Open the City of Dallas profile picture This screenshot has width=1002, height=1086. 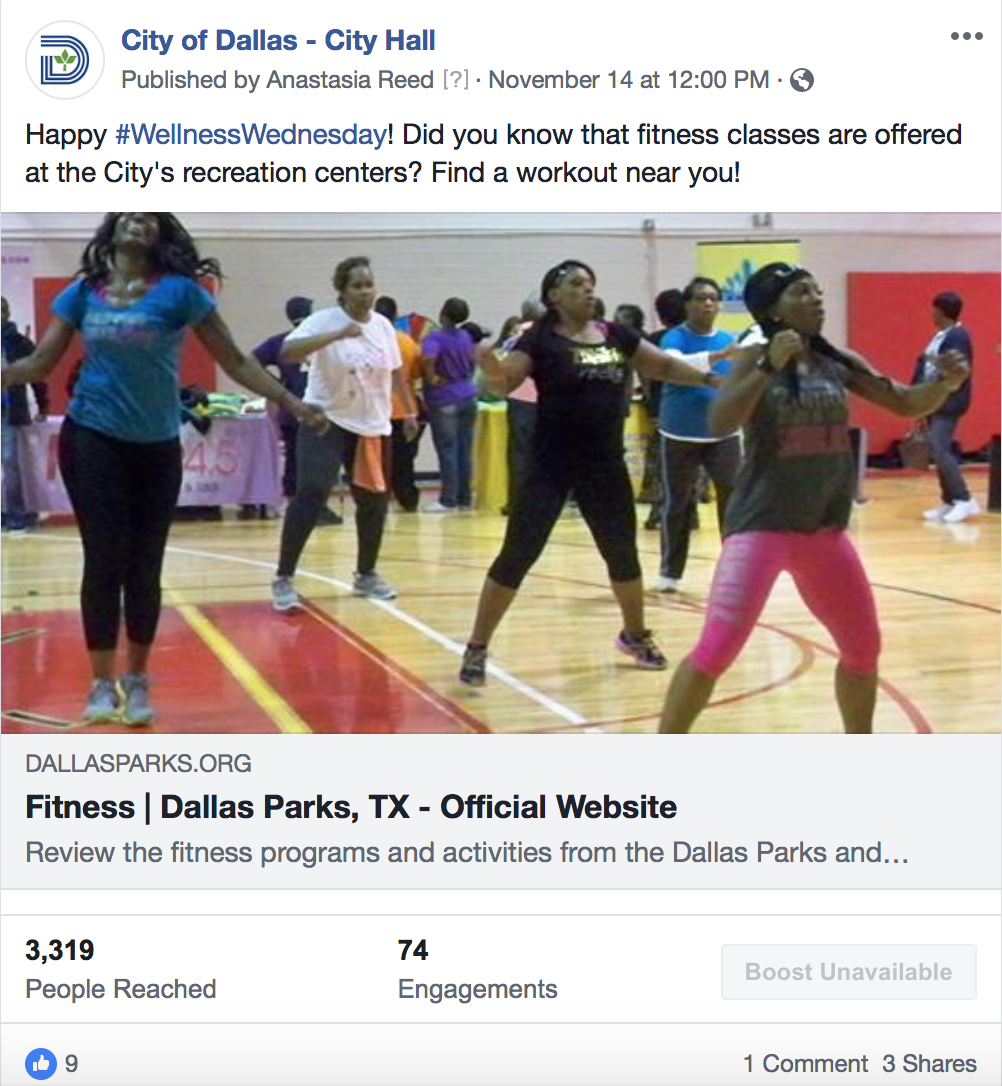point(65,60)
